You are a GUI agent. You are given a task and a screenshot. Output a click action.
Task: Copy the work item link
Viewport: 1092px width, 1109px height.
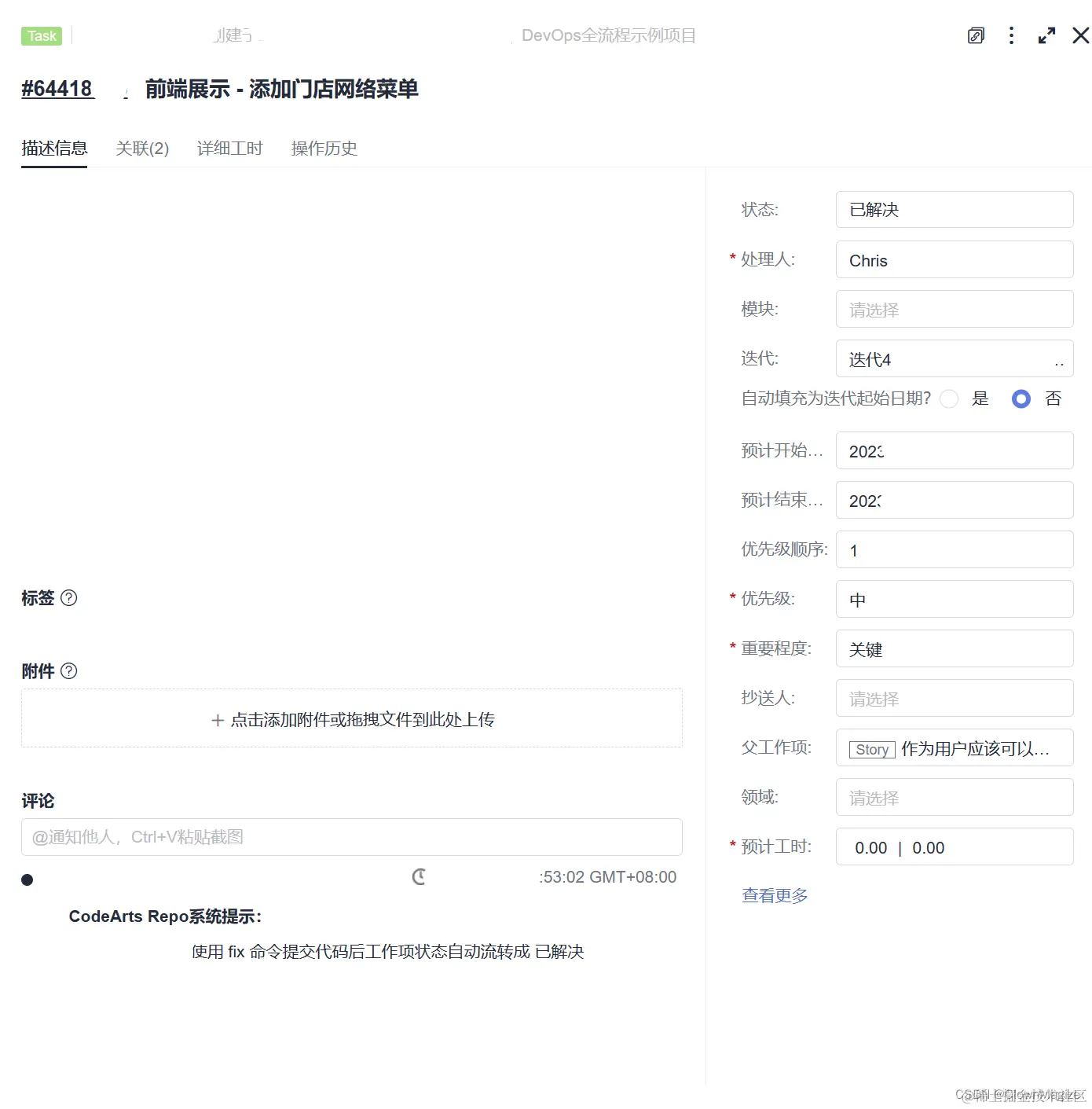976,35
